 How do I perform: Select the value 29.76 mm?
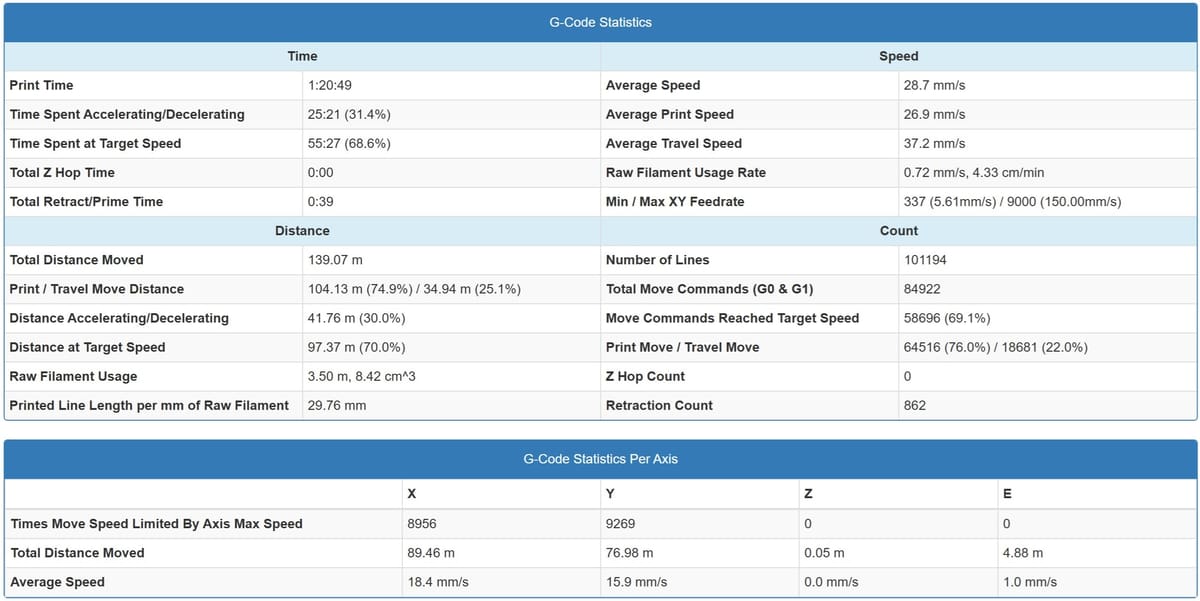pos(337,405)
